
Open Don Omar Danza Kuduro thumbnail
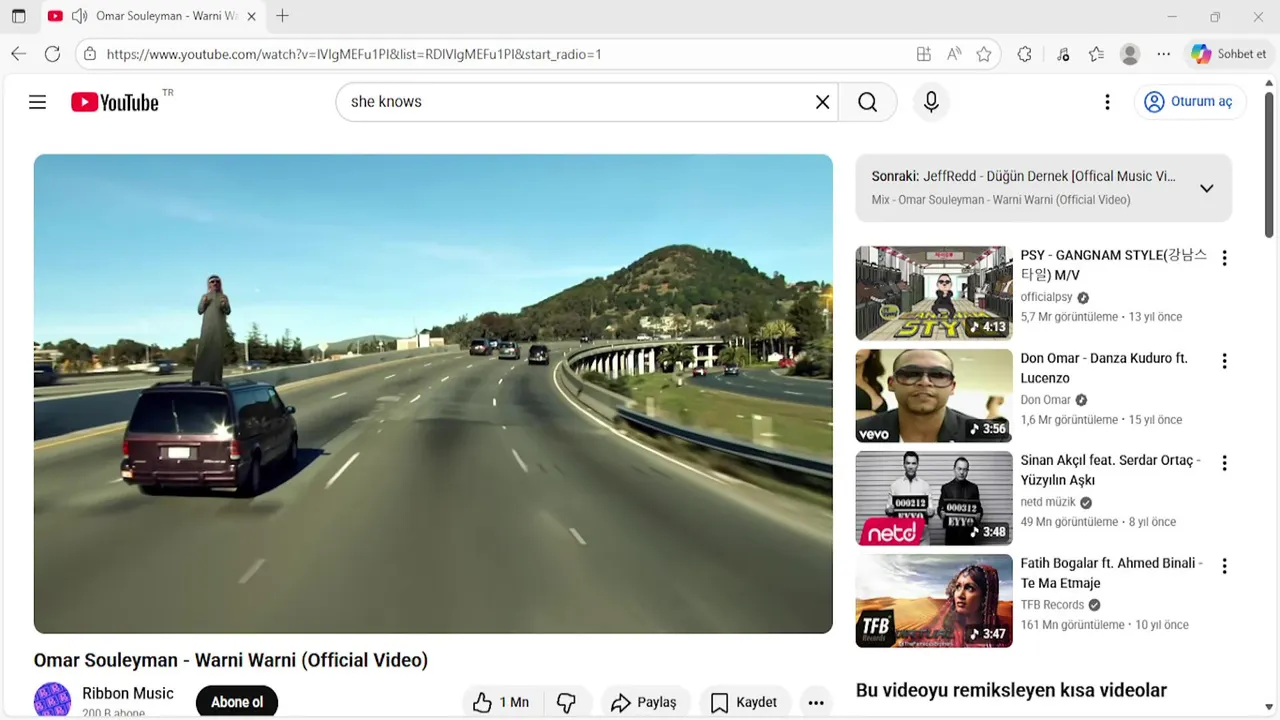(934, 396)
